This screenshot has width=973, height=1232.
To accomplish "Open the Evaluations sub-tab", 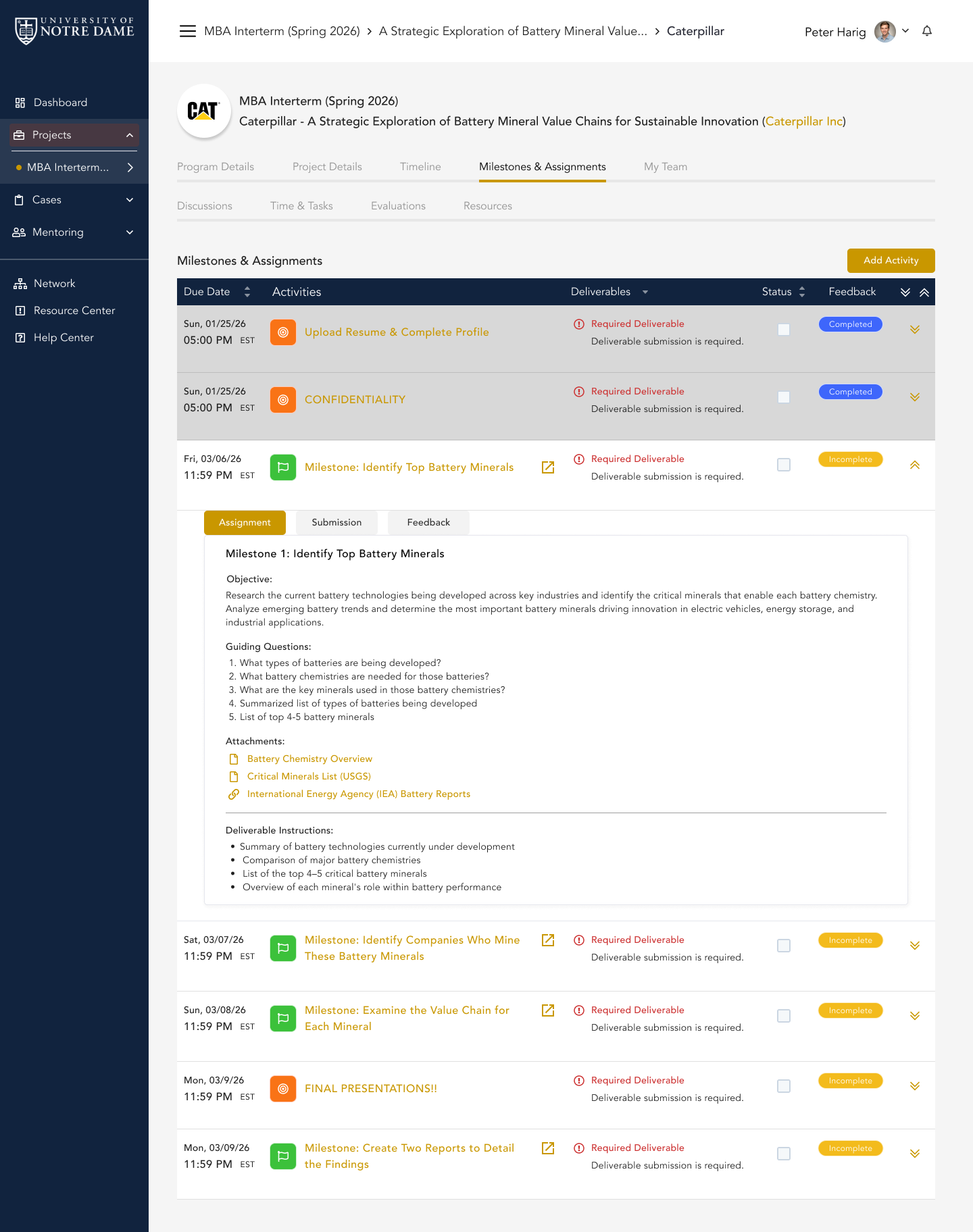I will point(398,206).
